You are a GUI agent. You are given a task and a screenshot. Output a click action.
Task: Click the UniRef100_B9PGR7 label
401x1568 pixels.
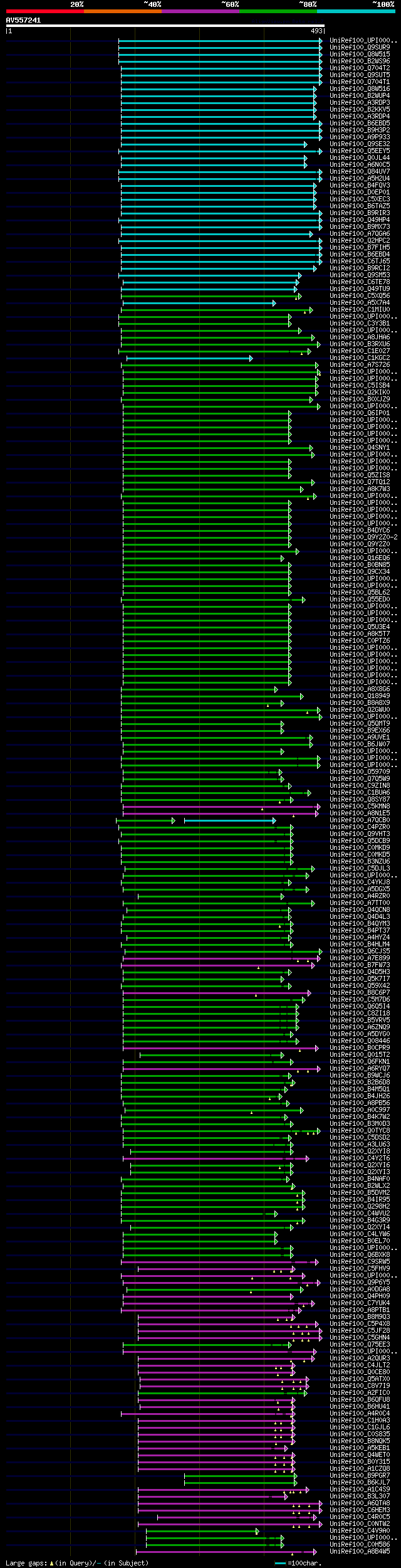[x=360, y=1475]
